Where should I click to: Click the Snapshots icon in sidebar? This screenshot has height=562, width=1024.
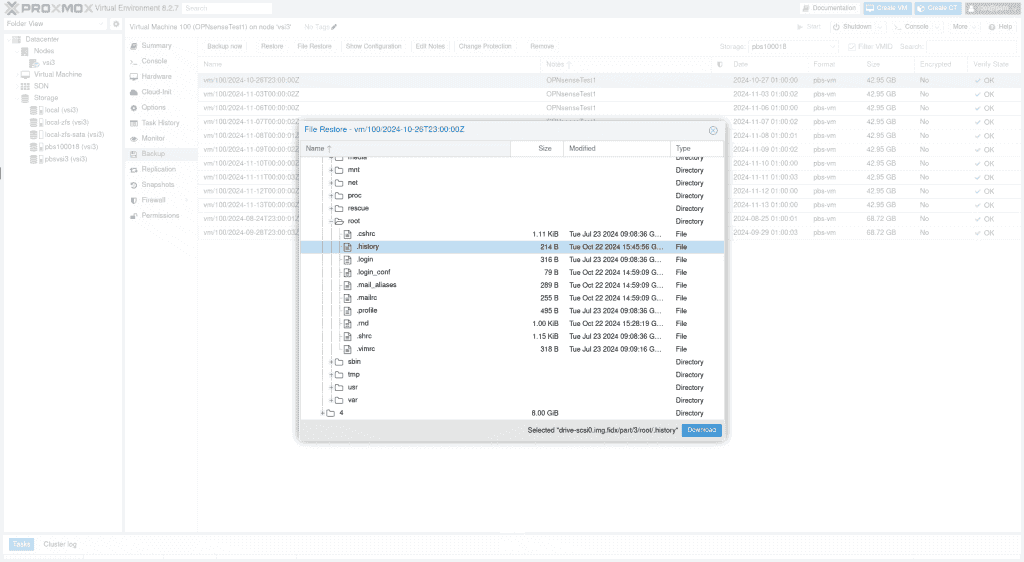point(133,185)
